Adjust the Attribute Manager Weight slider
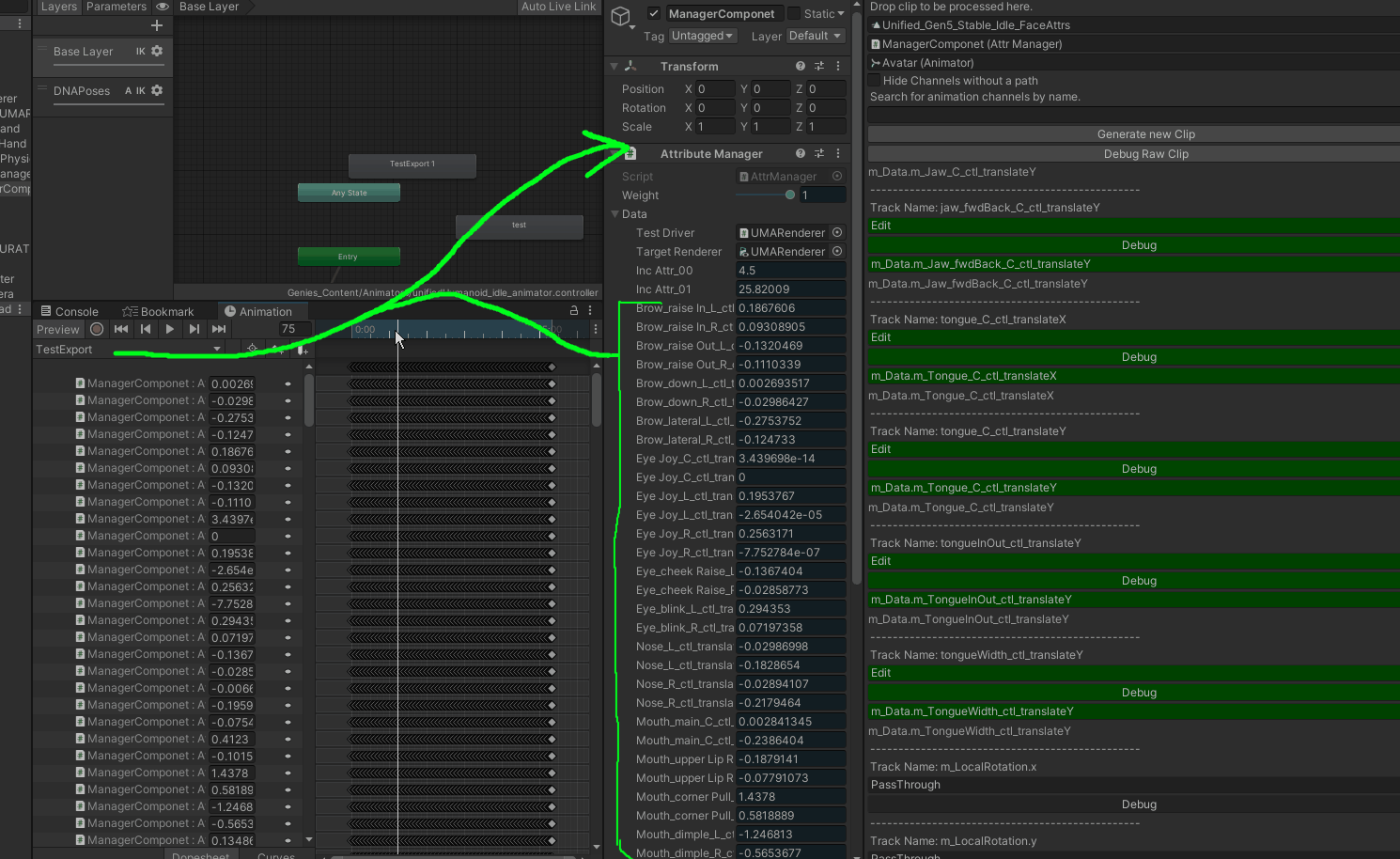This screenshot has width=1400, height=859. [766, 195]
